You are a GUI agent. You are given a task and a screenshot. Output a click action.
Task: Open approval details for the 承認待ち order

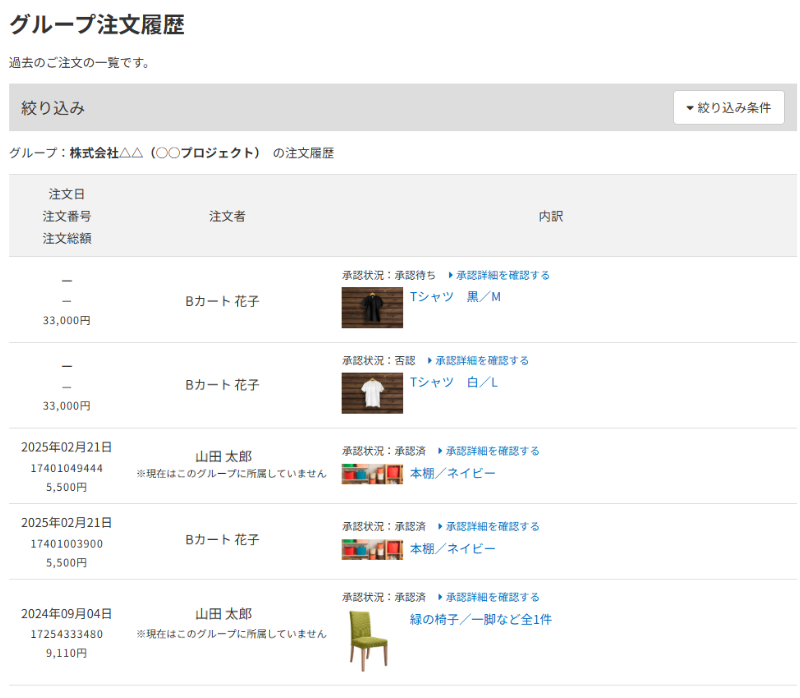[x=499, y=275]
